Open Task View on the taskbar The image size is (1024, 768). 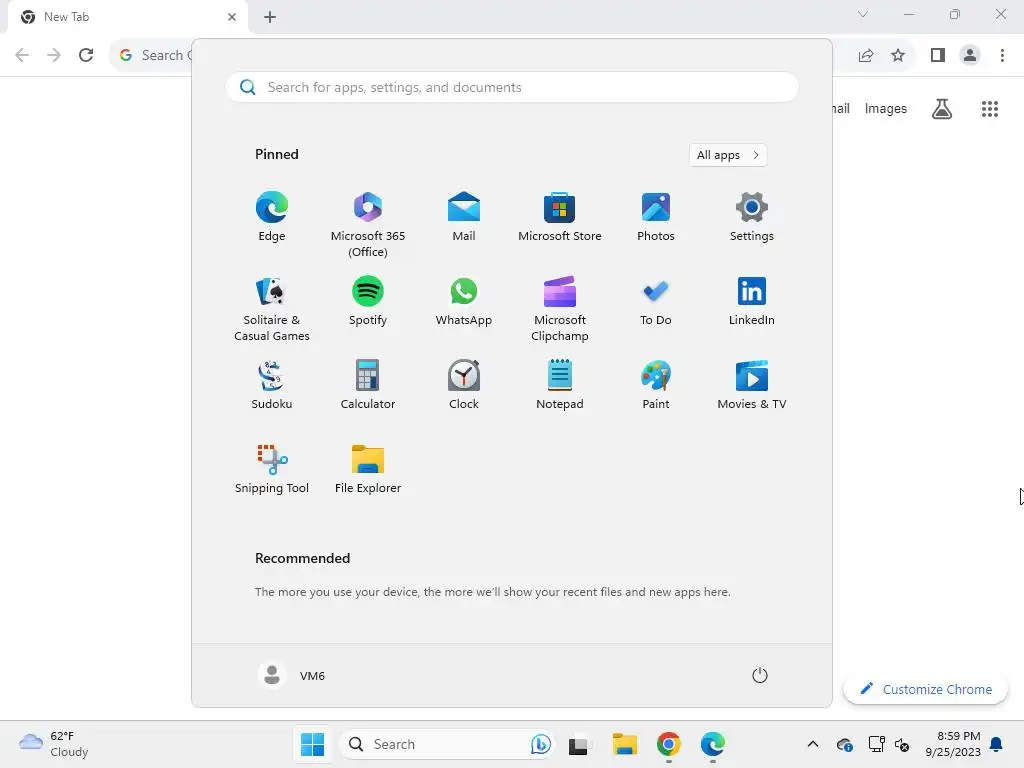pos(578,744)
